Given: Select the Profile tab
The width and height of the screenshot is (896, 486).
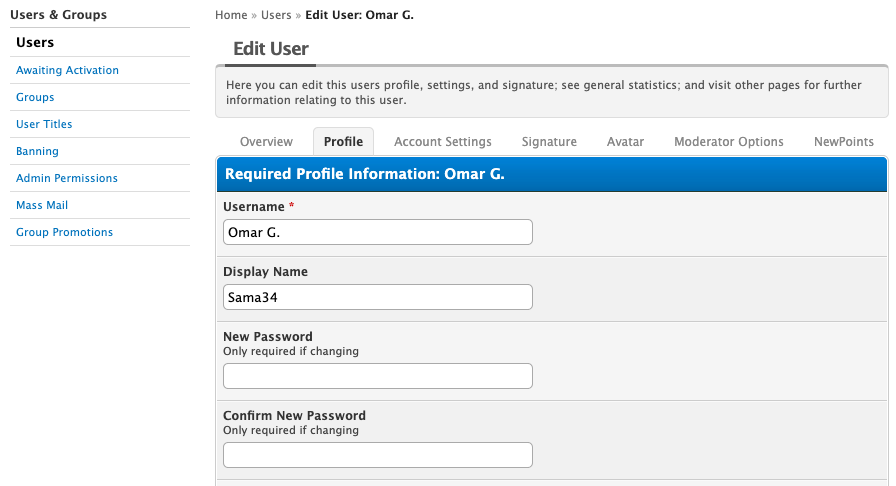Looking at the screenshot, I should tap(343, 142).
